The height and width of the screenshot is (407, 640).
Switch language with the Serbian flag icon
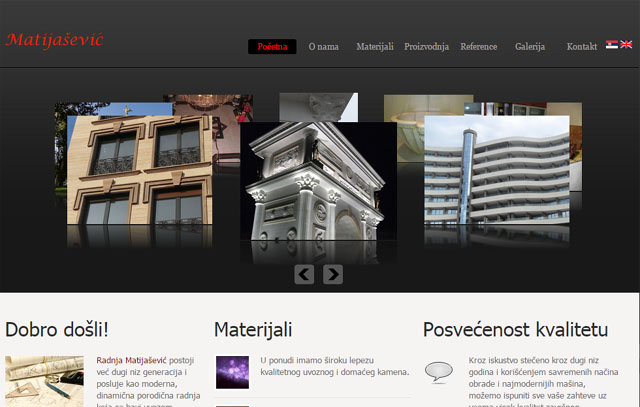611,44
